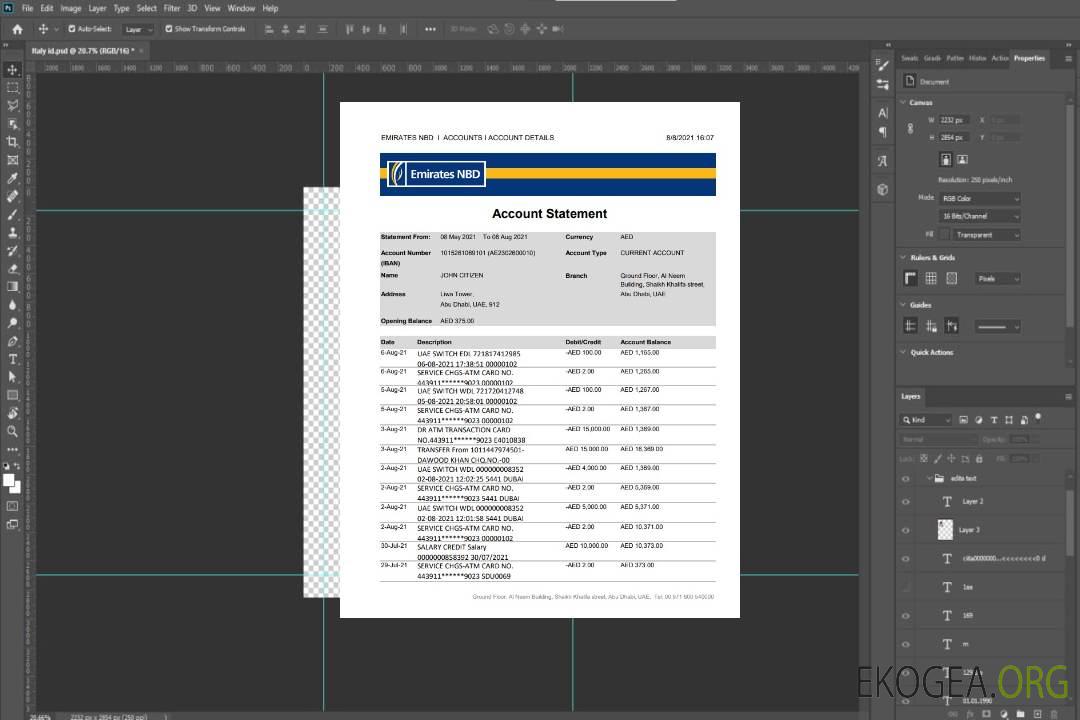Pick the Horizontal Type tool
This screenshot has height=720, width=1080.
tap(13, 359)
